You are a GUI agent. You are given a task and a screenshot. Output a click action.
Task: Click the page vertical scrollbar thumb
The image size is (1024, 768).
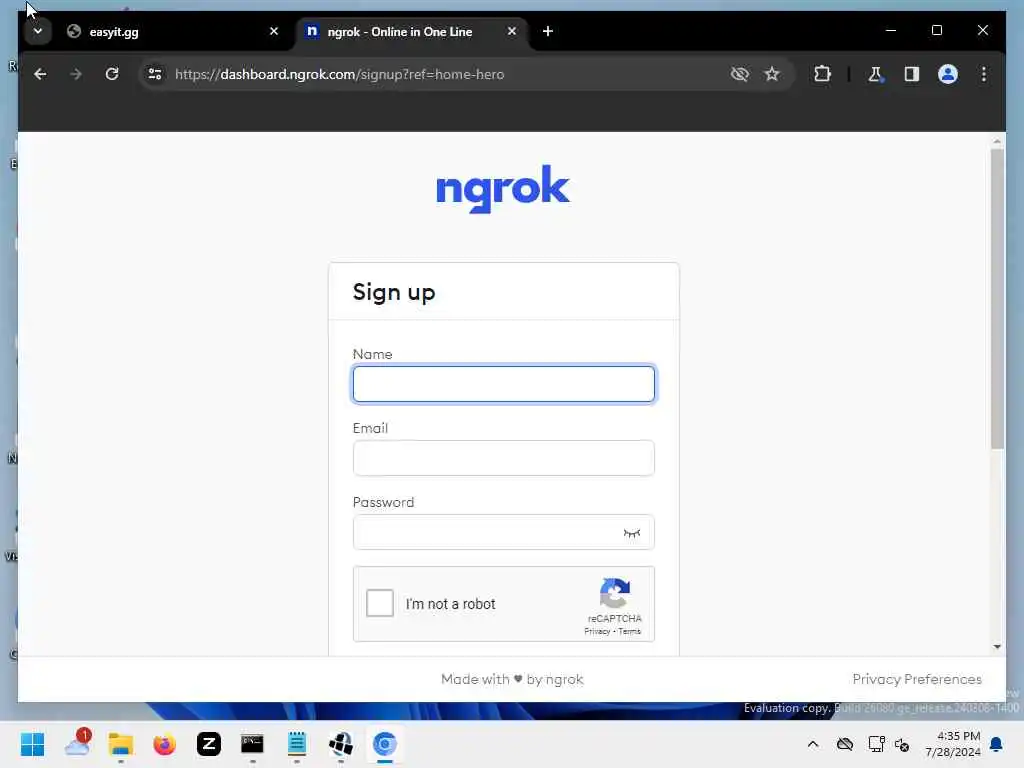[997, 299]
